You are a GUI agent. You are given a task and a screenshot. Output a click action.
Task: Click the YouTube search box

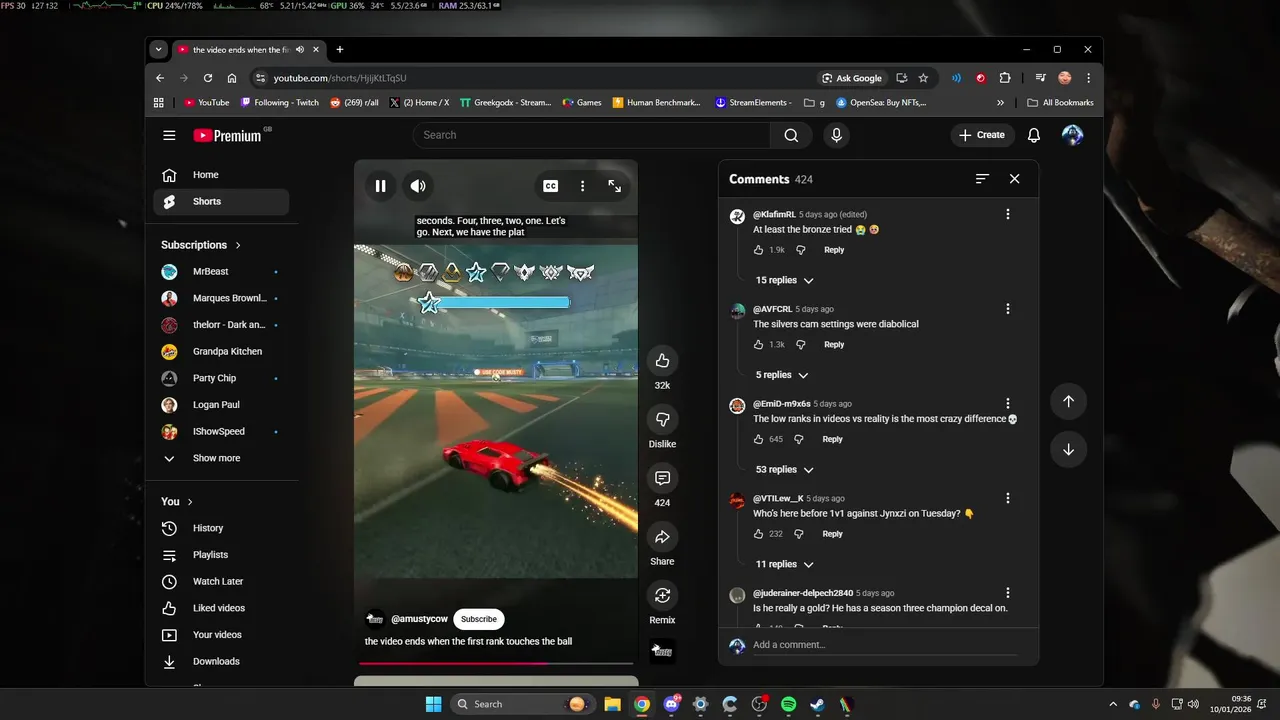tap(591, 135)
